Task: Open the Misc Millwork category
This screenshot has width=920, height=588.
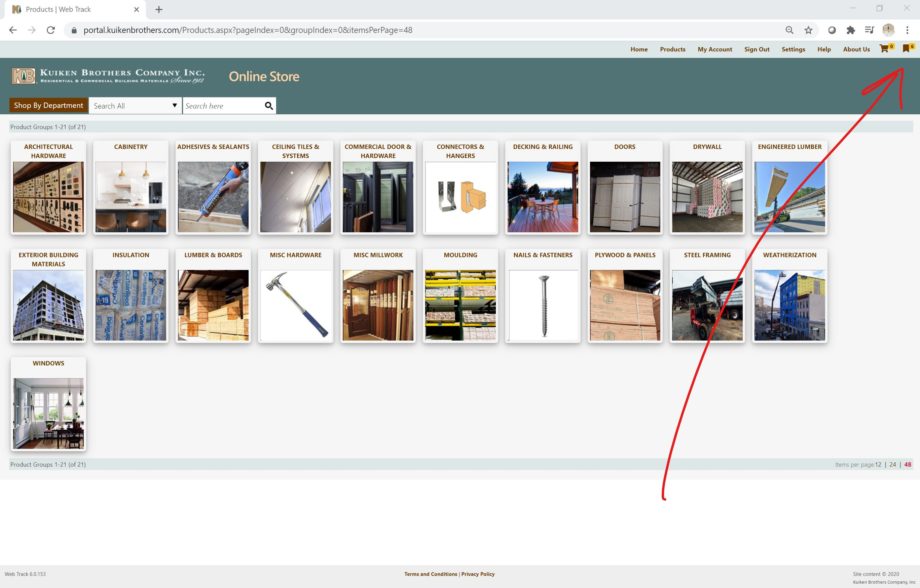Action: pos(378,296)
